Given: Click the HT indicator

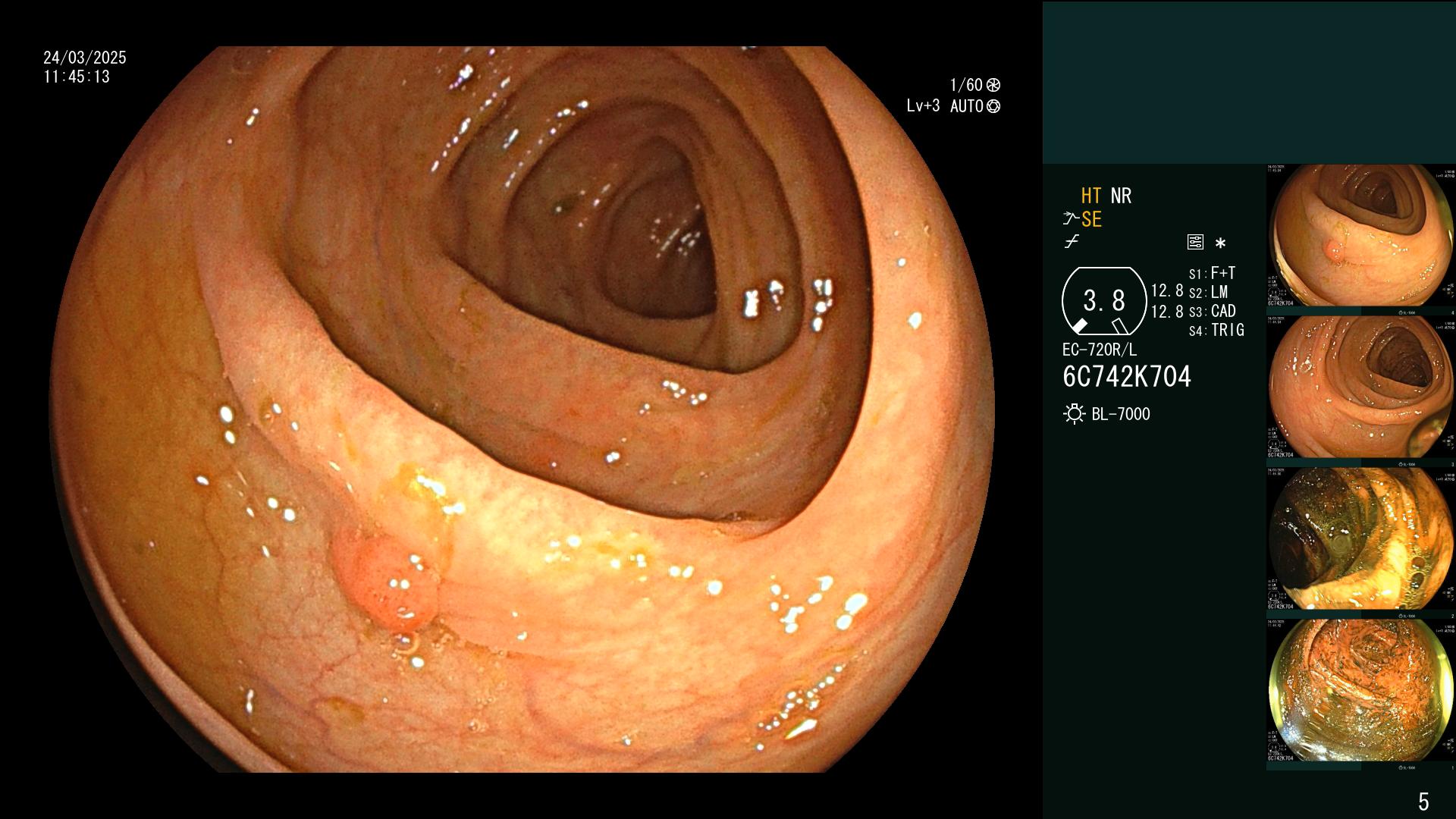Looking at the screenshot, I should 1091,196.
